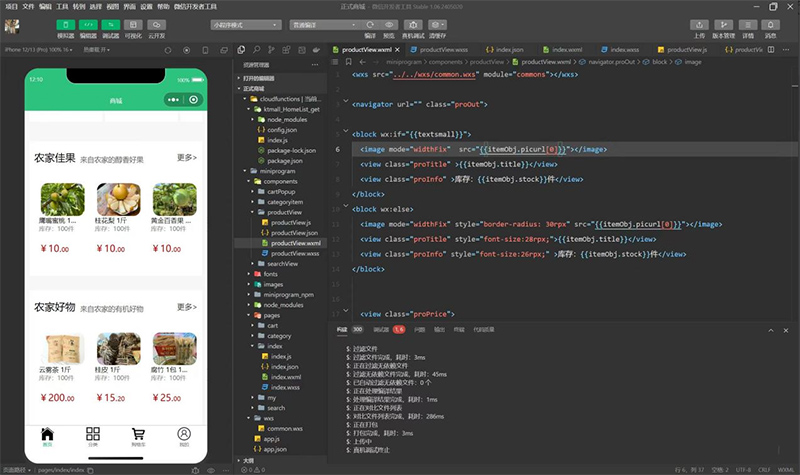This screenshot has height=475, width=800.
Task: Open search icon in the explorer sidebar
Action: pos(257,48)
